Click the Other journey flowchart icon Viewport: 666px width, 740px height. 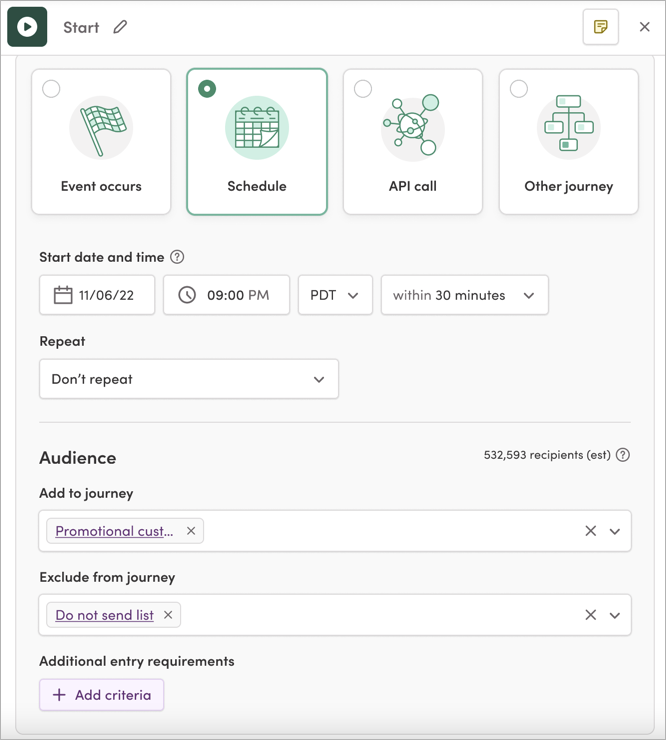(569, 125)
